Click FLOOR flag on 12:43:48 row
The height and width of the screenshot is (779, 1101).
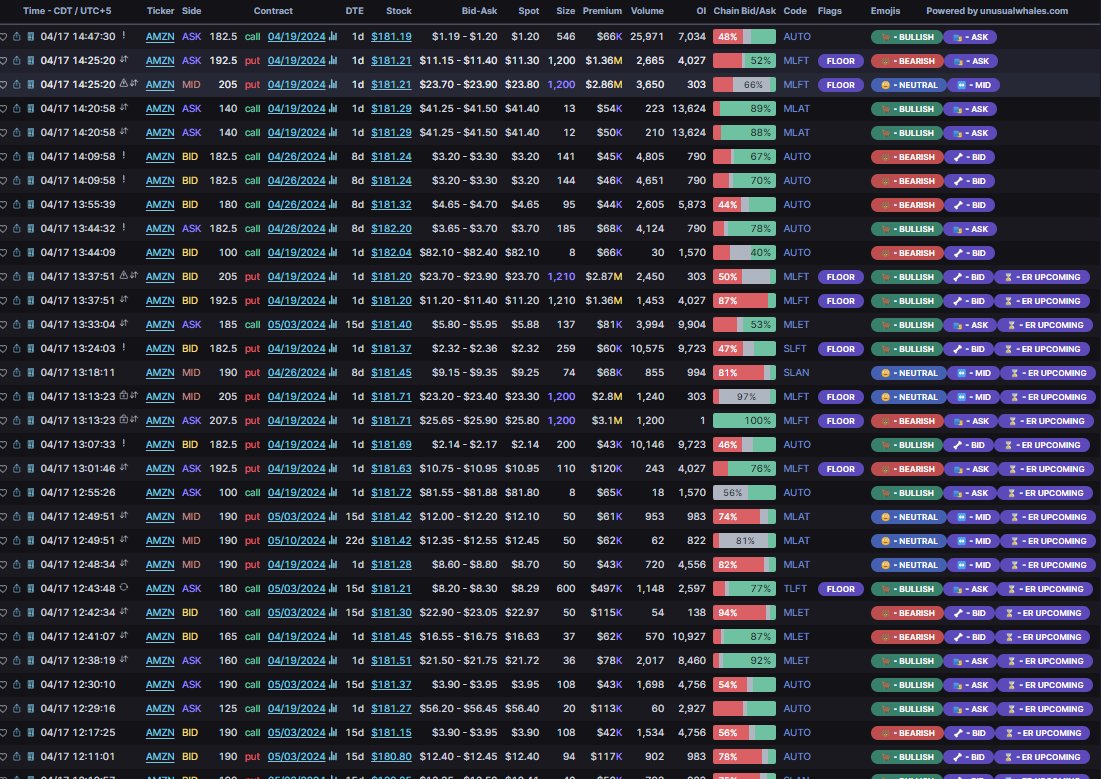tap(840, 589)
